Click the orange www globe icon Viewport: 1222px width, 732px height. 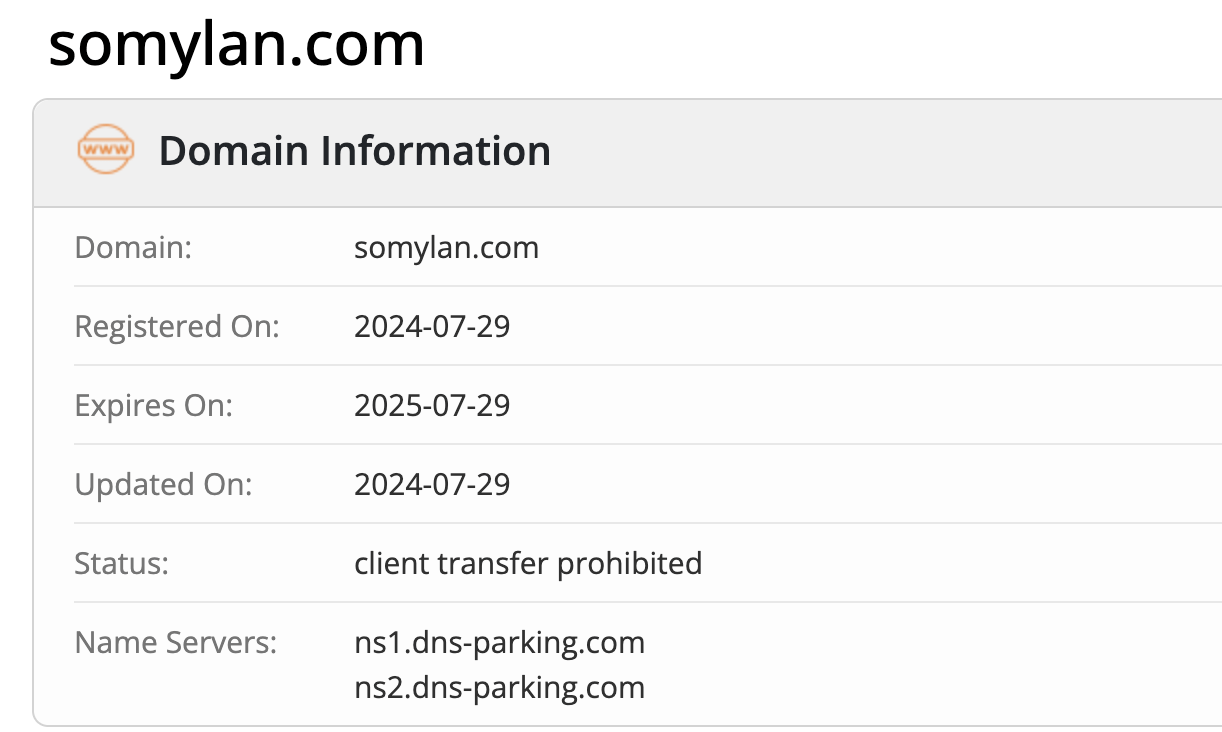[x=105, y=150]
